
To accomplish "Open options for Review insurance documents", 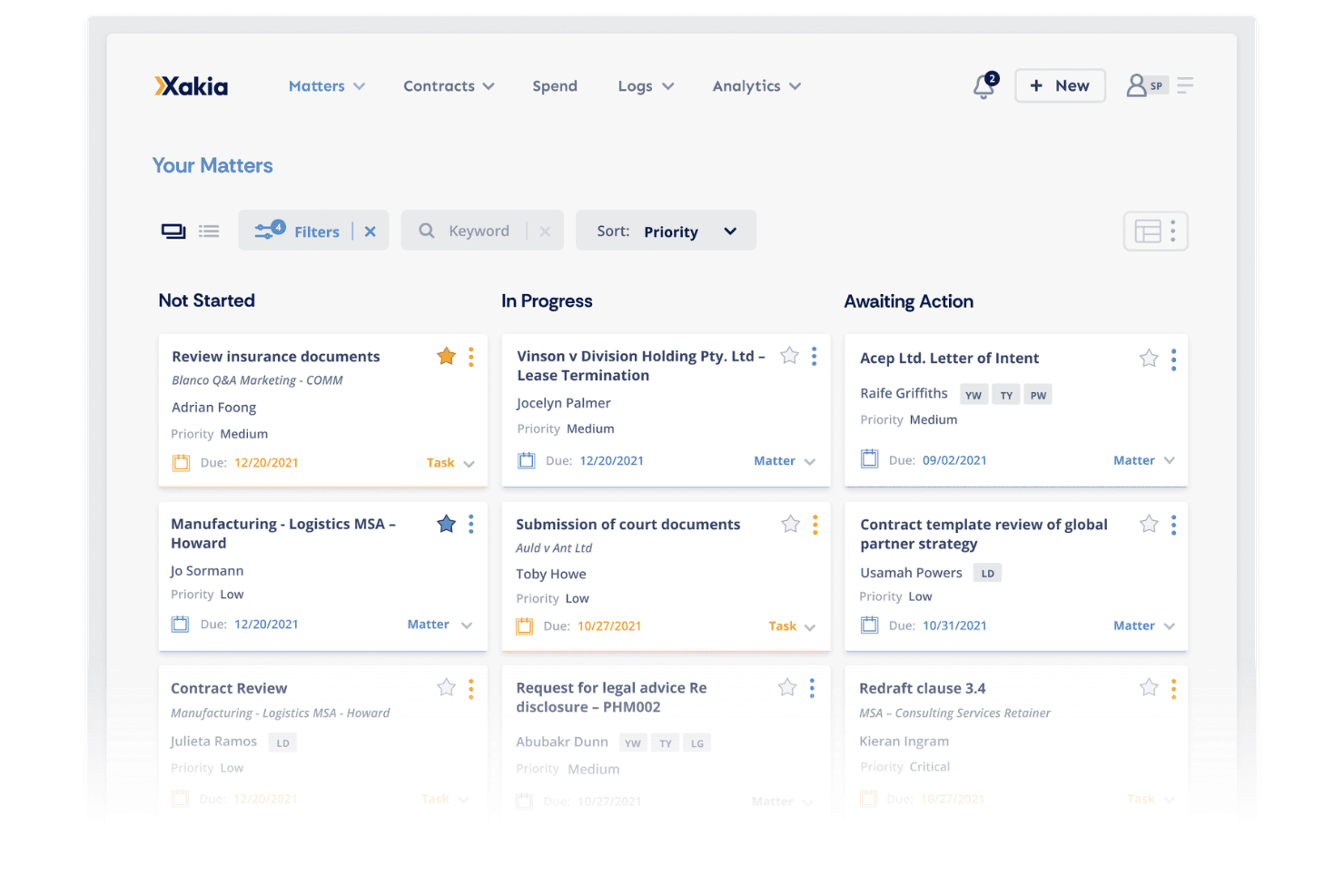I will pyautogui.click(x=470, y=357).
